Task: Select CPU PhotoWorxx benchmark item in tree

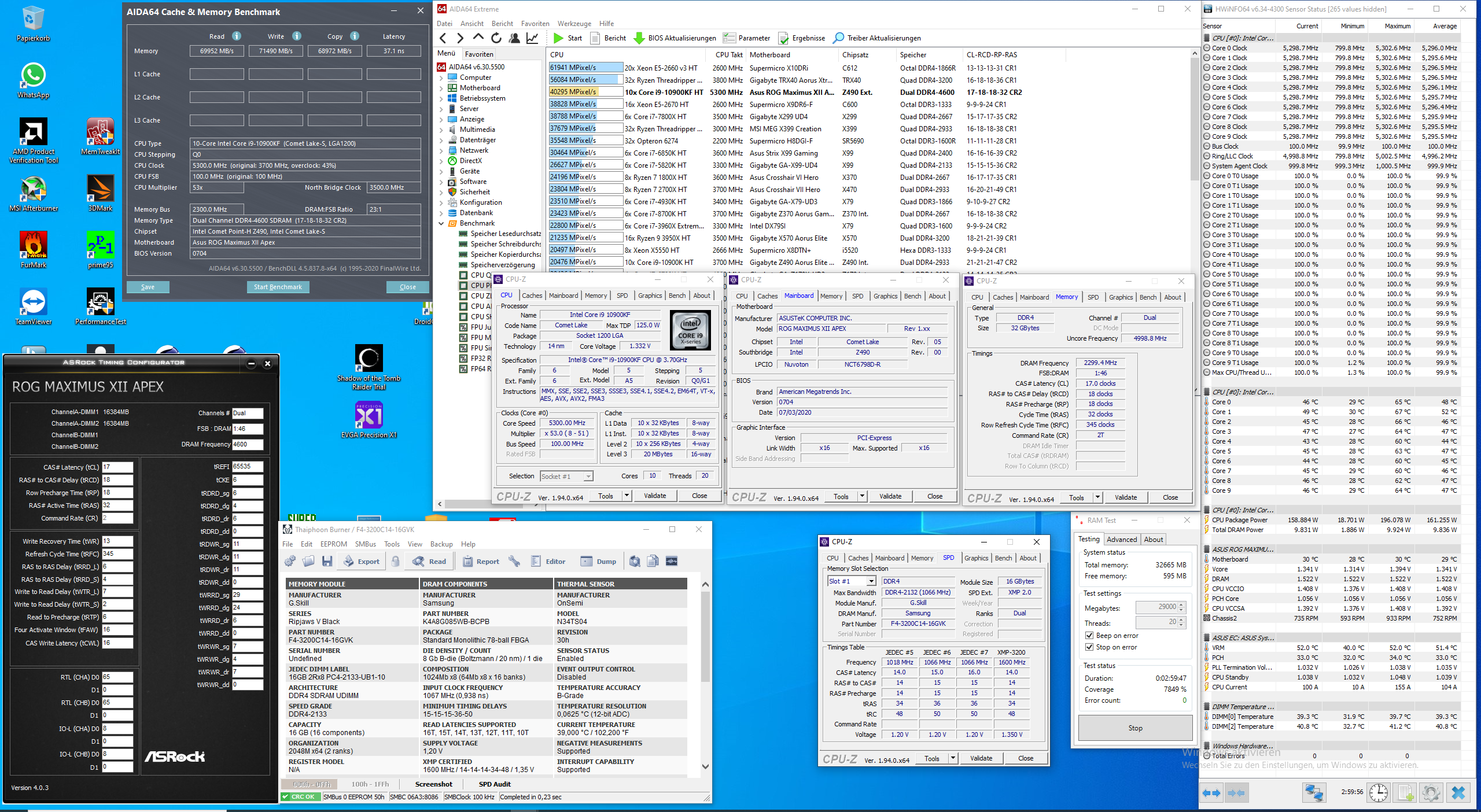Action: (x=477, y=285)
